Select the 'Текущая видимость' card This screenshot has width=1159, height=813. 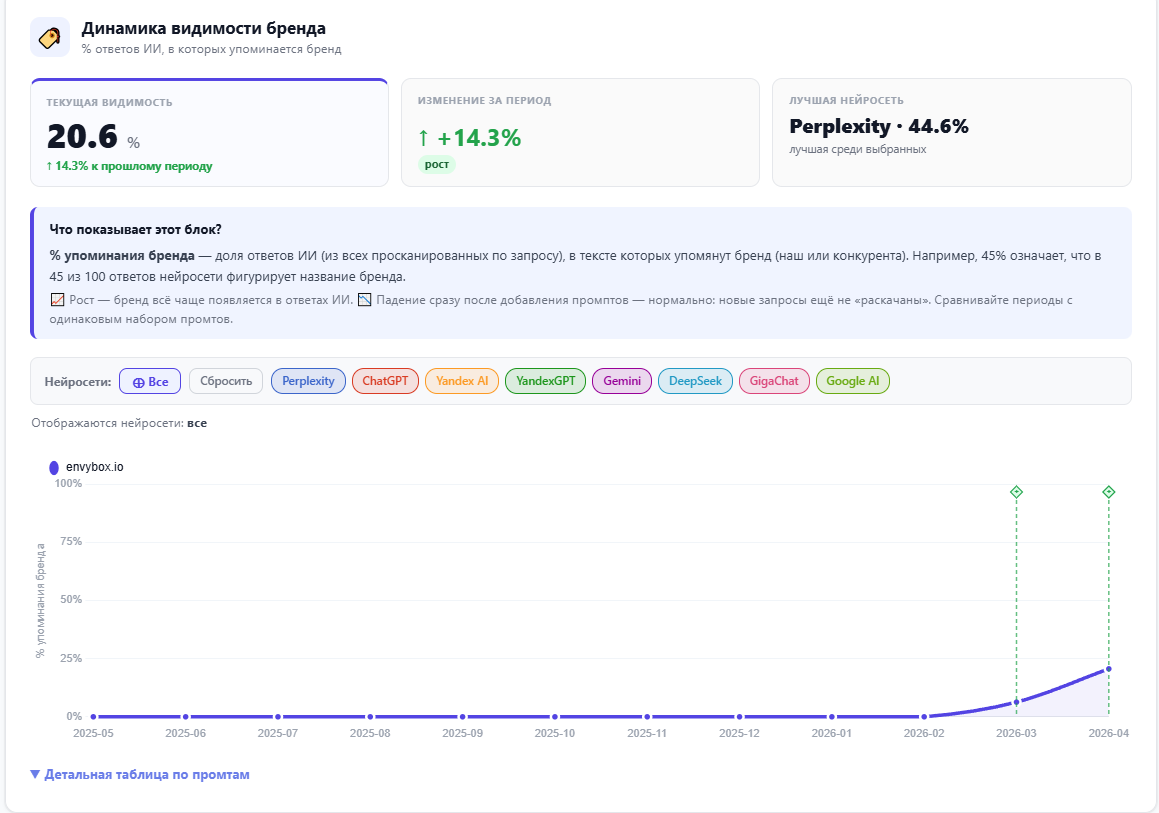209,133
